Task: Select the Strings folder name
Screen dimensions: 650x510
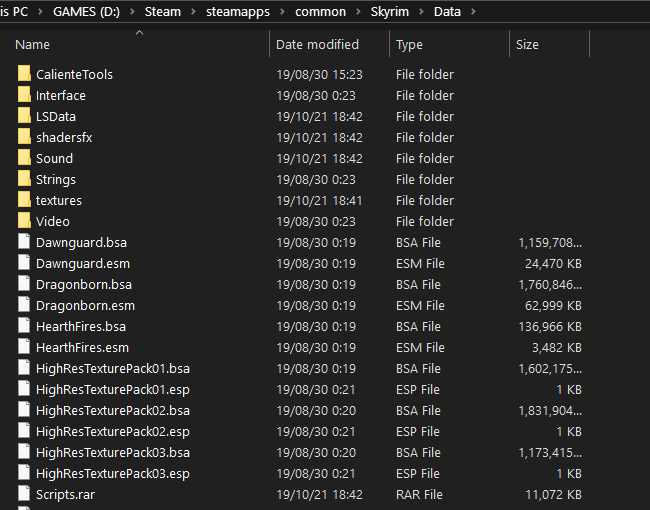Action: [x=56, y=180]
